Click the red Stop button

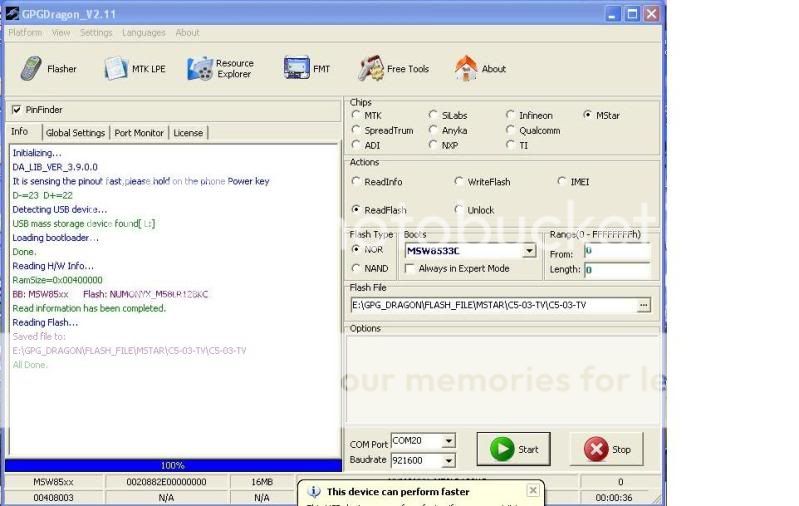point(606,449)
